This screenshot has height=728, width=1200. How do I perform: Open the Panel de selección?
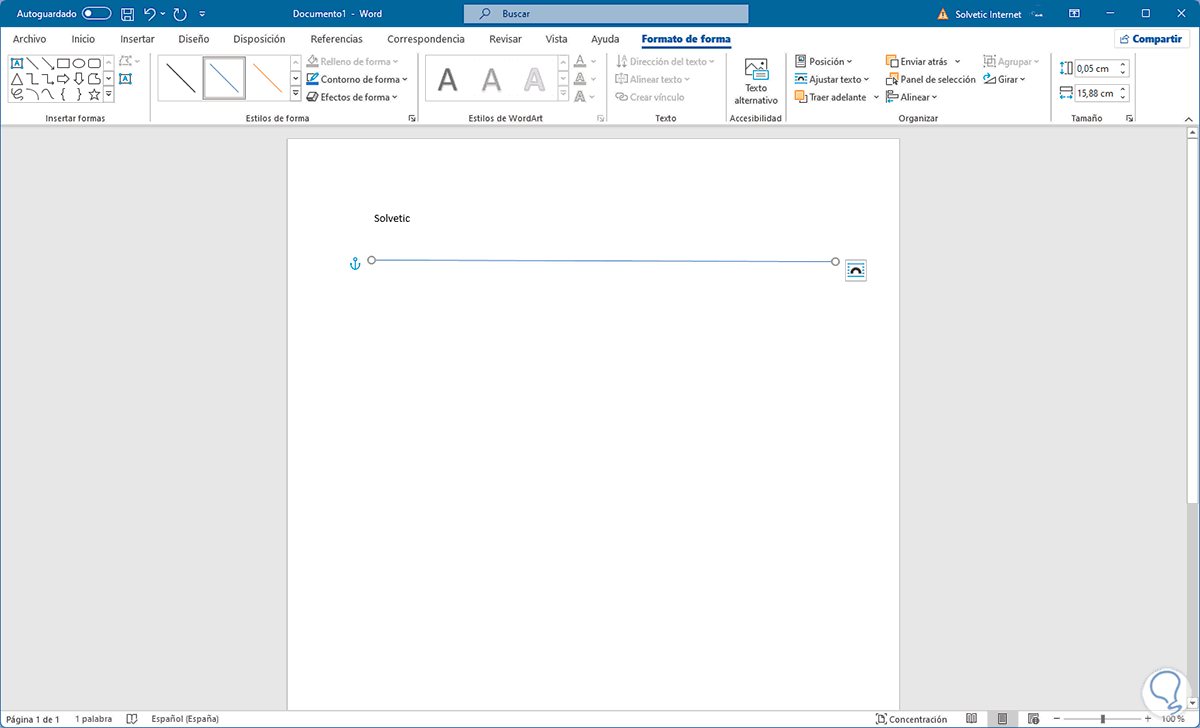tap(930, 79)
